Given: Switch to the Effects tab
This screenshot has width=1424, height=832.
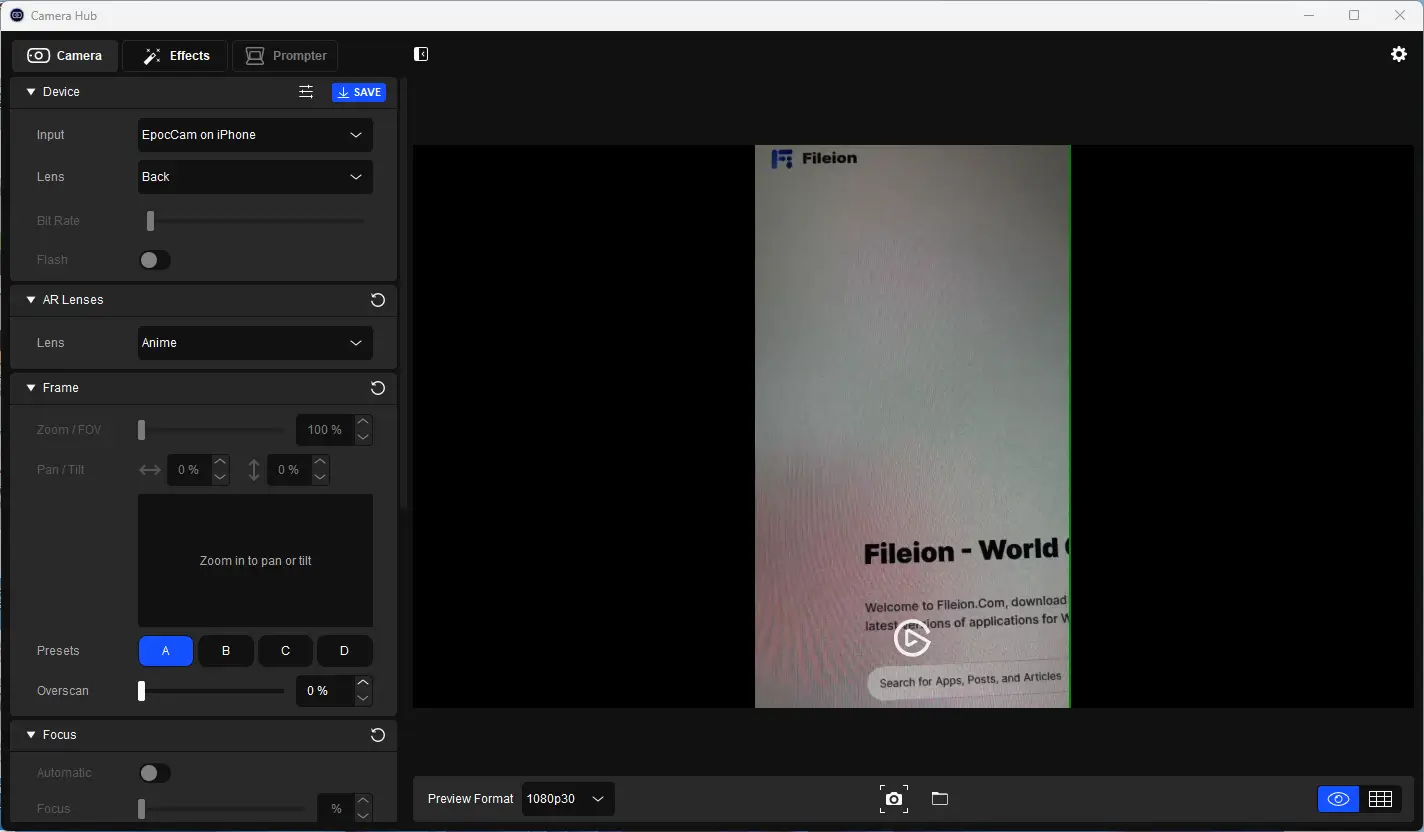Looking at the screenshot, I should [x=175, y=56].
